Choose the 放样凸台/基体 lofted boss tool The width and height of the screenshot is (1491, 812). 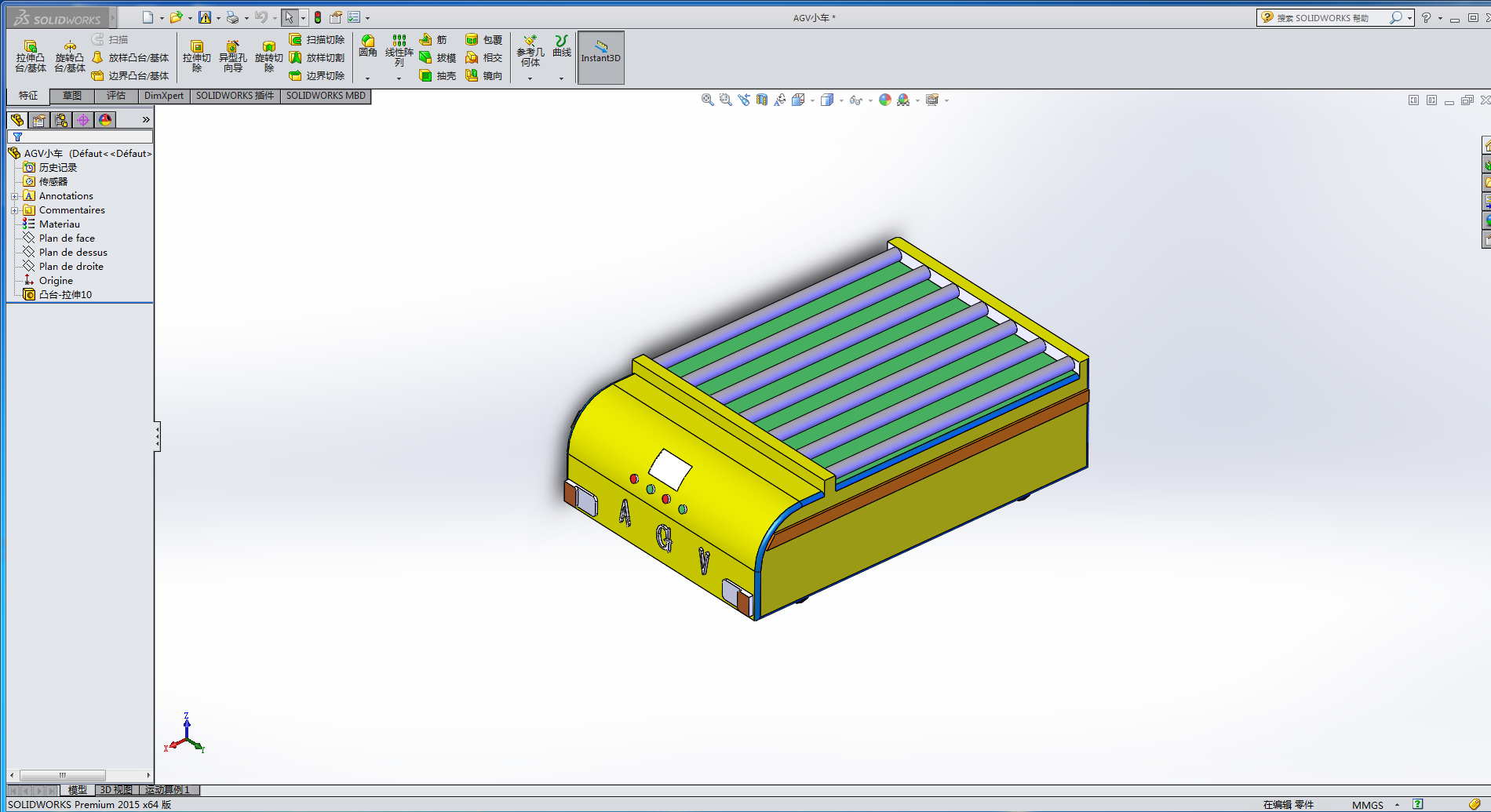[x=130, y=57]
